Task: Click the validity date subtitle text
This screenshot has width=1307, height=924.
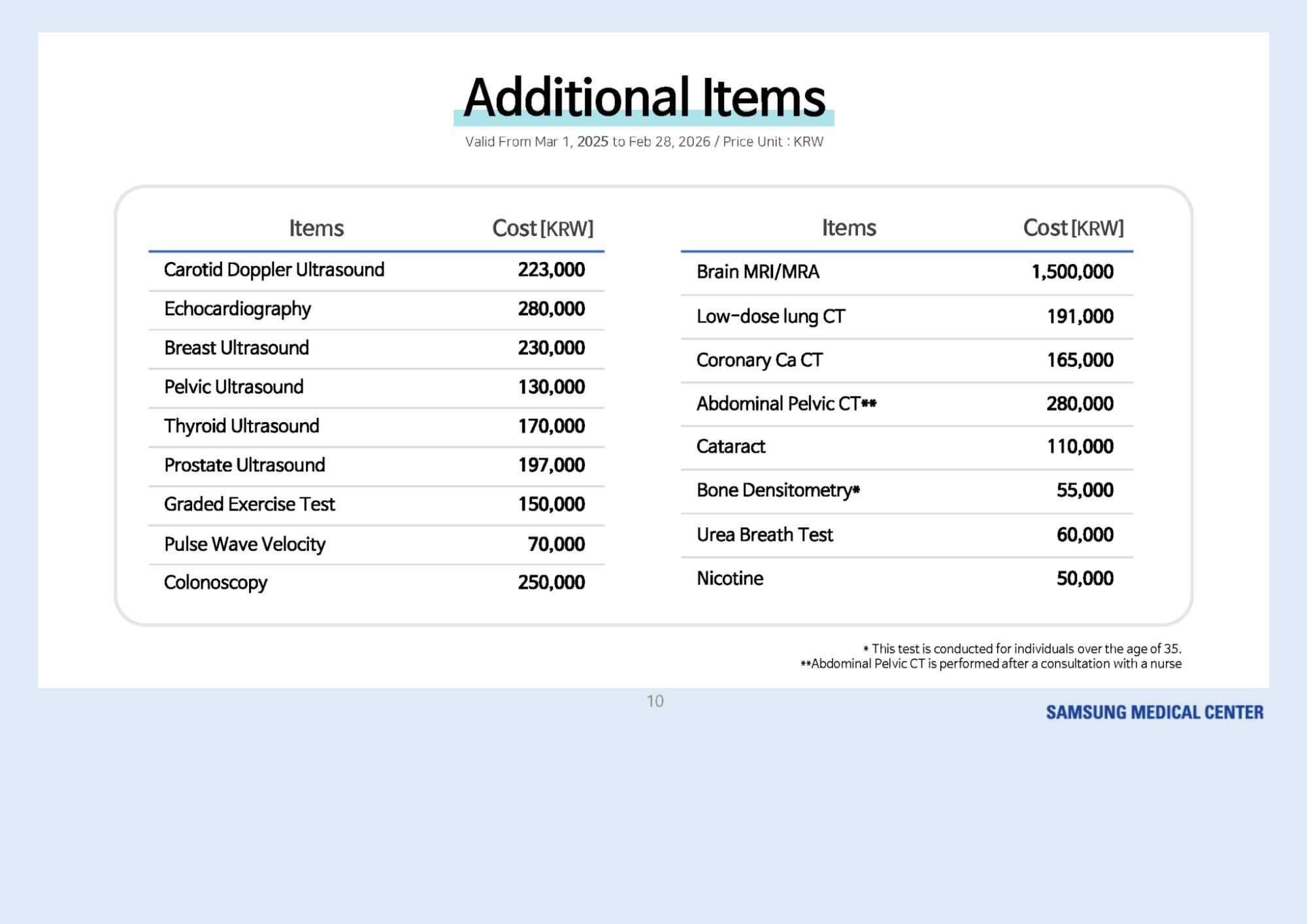Action: pos(644,142)
